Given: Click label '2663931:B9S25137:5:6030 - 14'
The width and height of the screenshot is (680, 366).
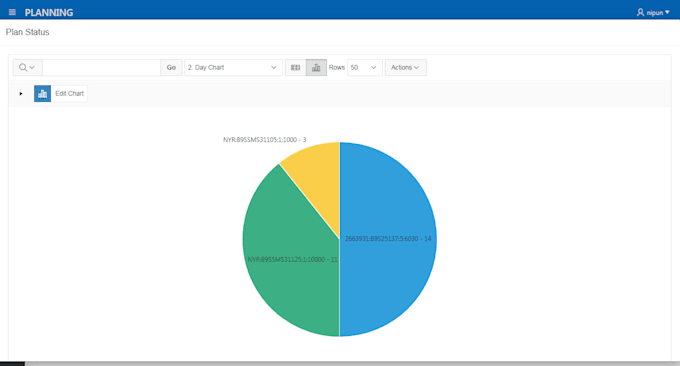Looking at the screenshot, I should point(388,239).
